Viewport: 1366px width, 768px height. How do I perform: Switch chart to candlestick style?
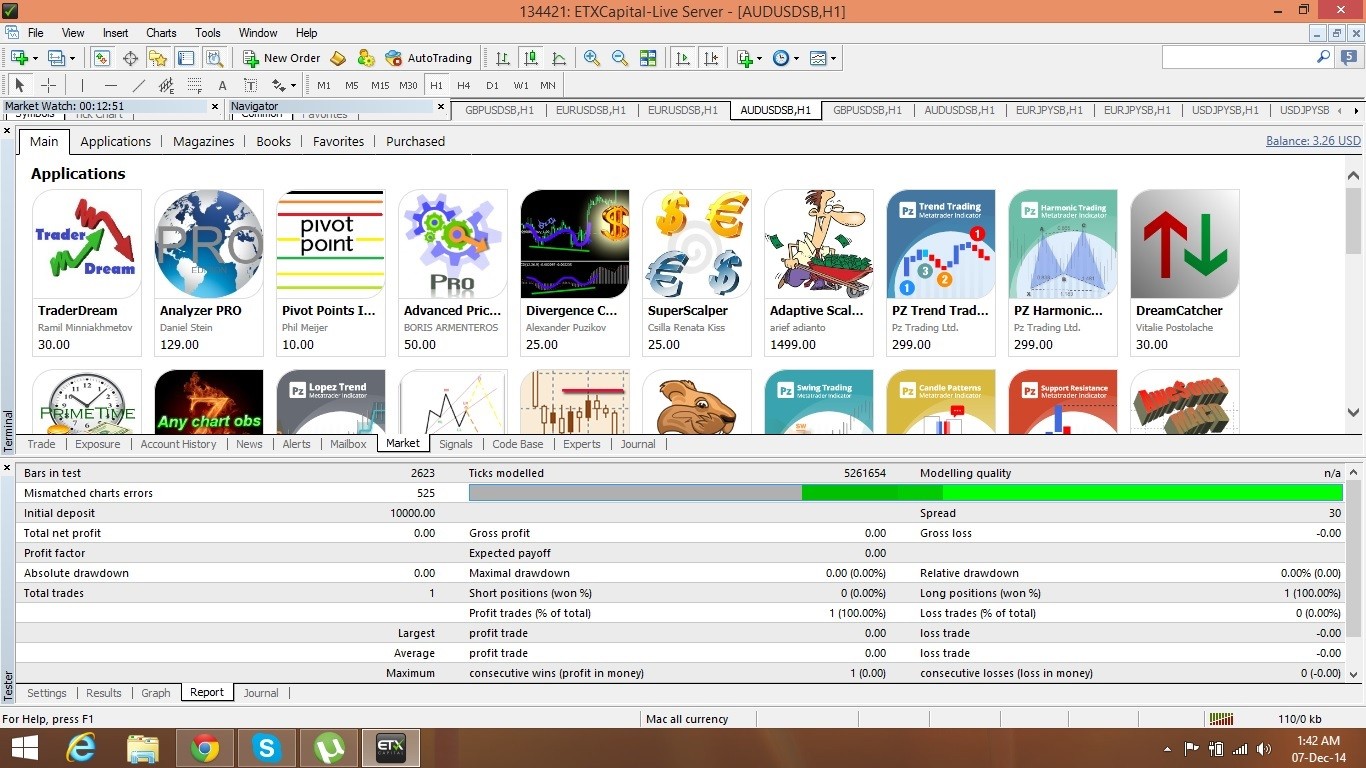point(531,58)
